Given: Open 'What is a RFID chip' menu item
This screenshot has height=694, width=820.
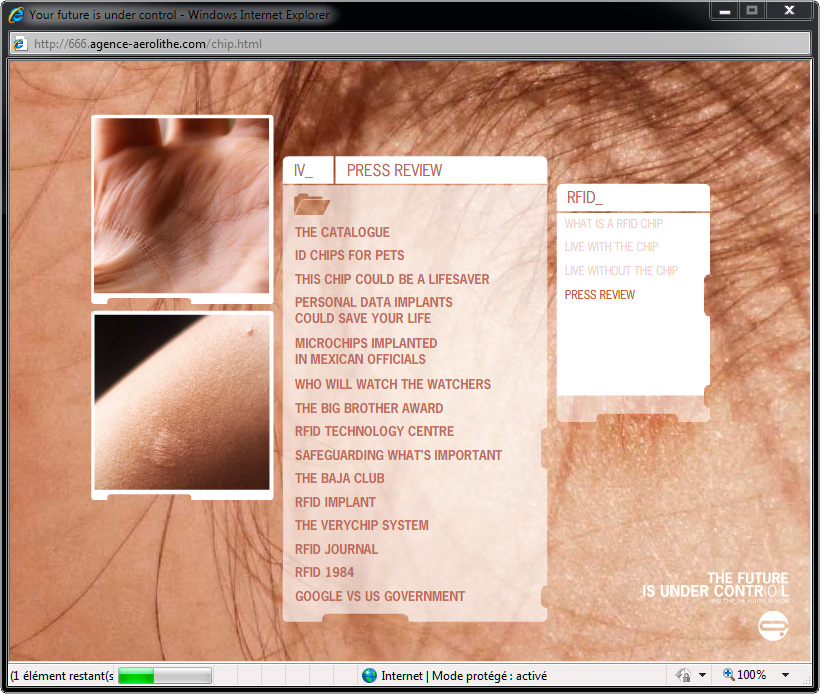Looking at the screenshot, I should point(613,224).
